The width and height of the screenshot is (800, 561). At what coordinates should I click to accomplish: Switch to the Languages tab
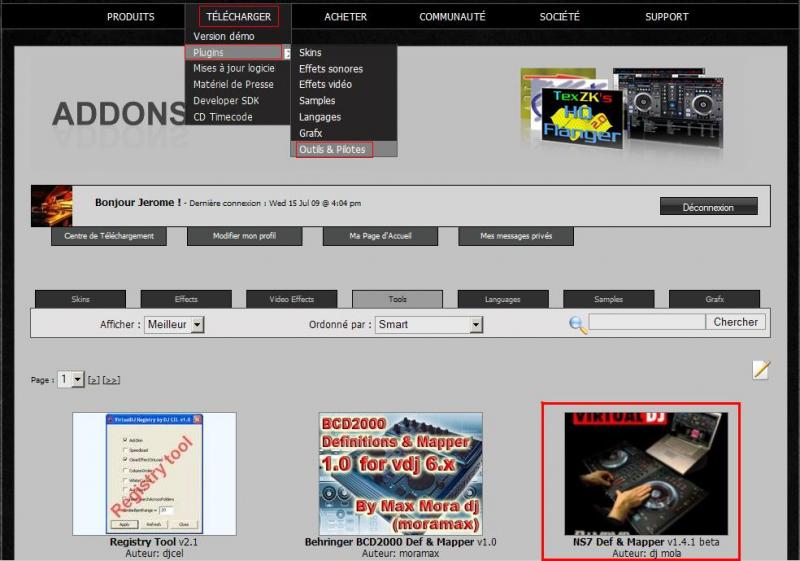503,299
